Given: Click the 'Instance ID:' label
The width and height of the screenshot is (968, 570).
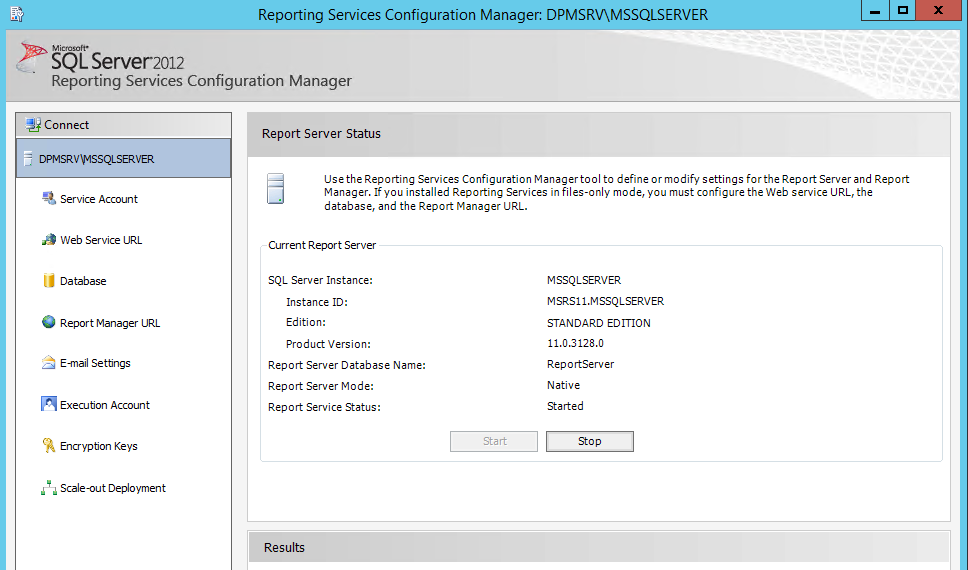Looking at the screenshot, I should point(317,302).
